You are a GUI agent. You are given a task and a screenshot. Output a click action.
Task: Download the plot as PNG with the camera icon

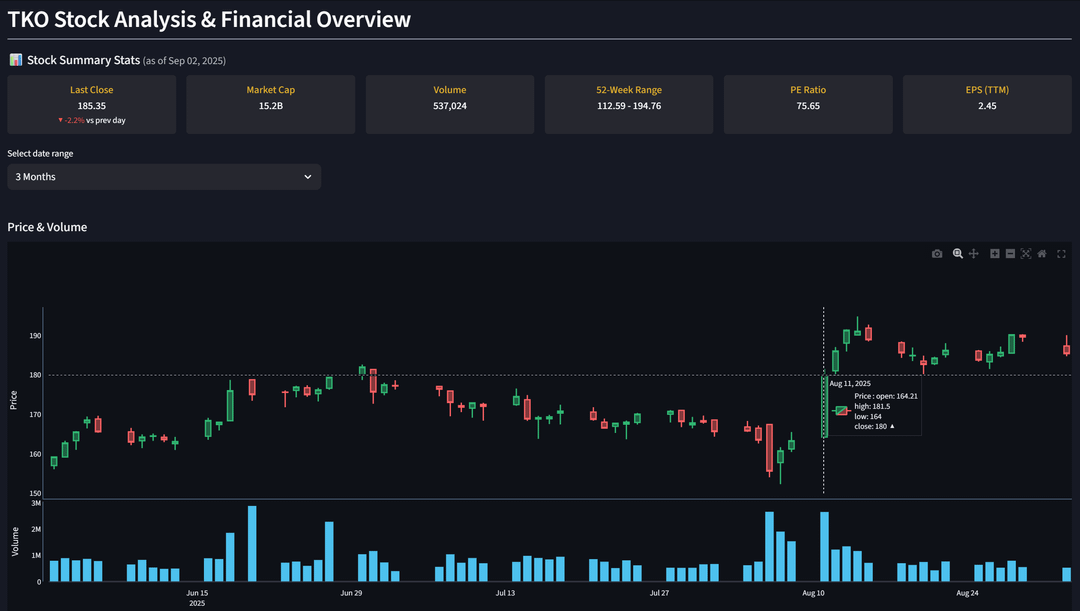[x=937, y=253]
